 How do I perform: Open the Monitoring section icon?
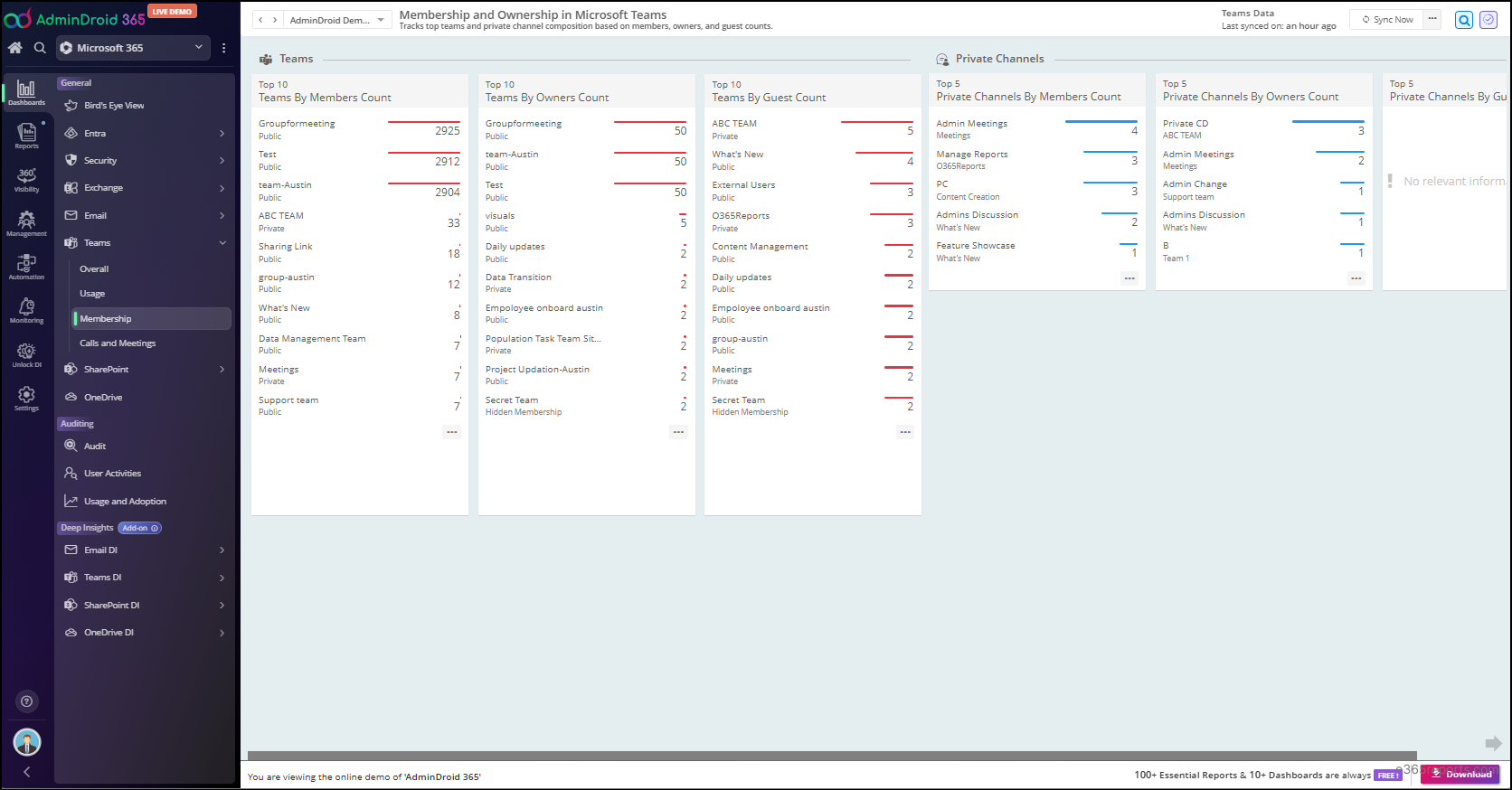point(26,311)
